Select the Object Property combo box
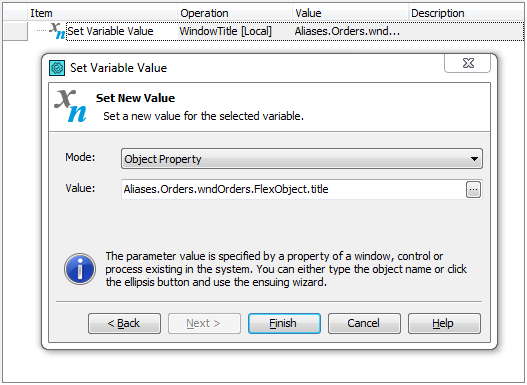 [301, 159]
